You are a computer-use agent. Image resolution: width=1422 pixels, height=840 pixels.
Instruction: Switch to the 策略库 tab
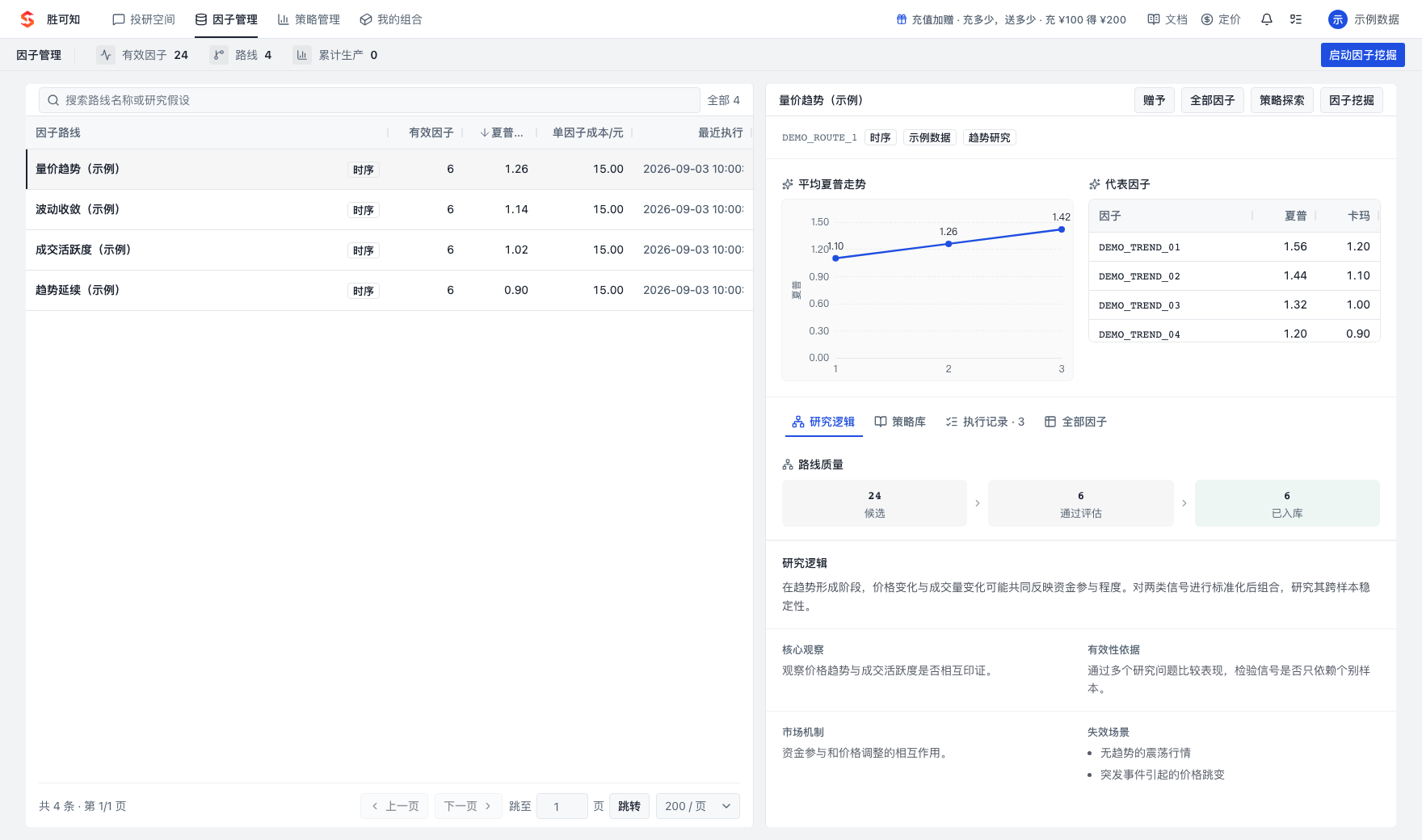click(x=900, y=422)
